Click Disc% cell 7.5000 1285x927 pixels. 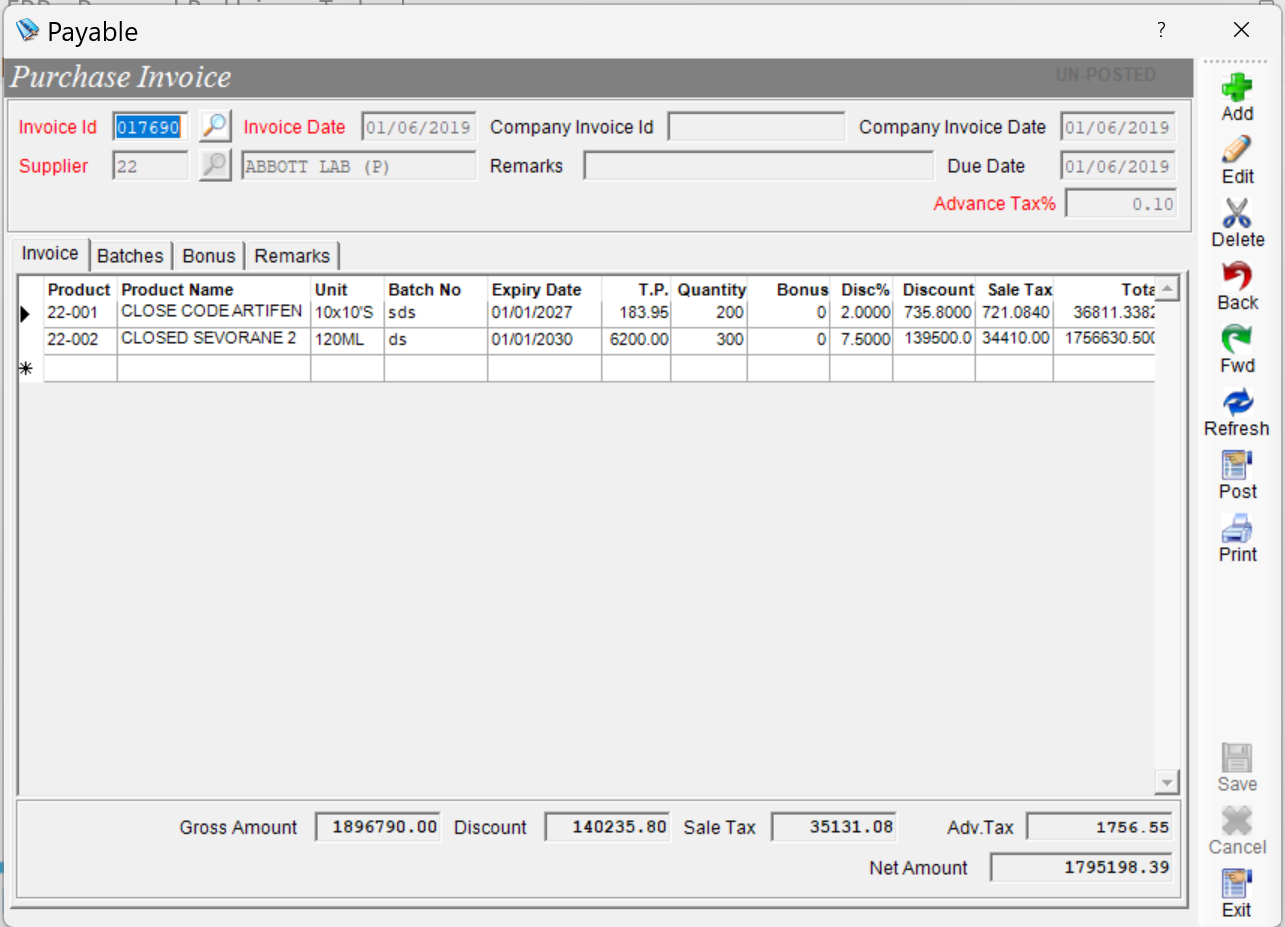click(x=861, y=340)
